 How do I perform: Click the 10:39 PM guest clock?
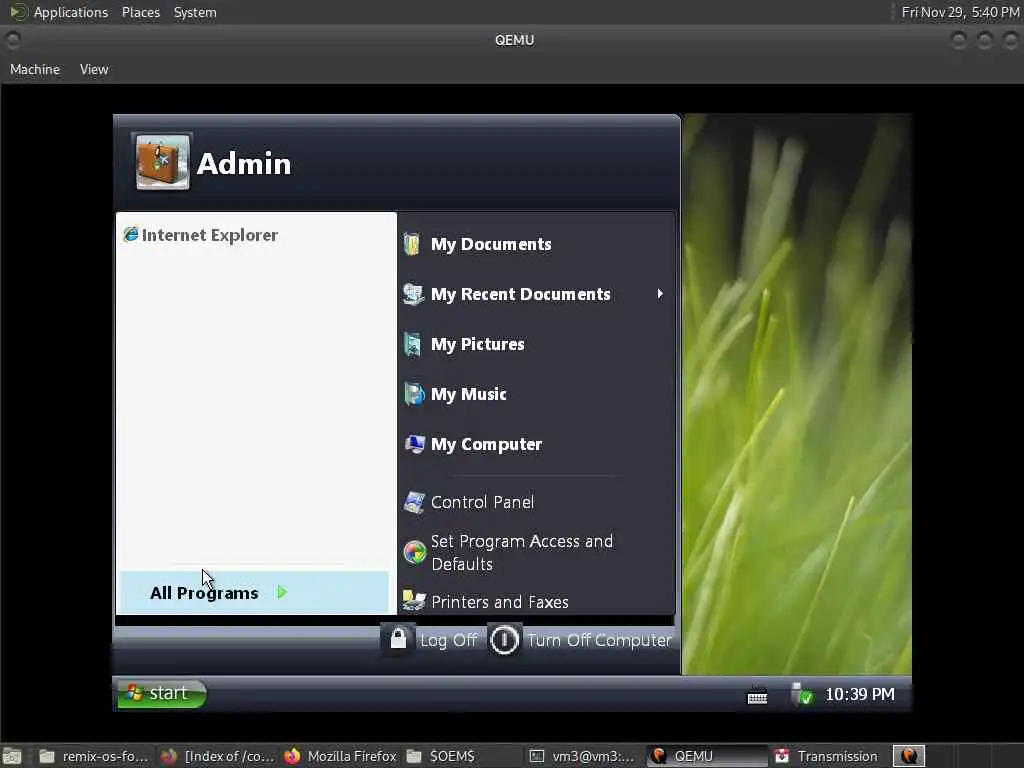tap(859, 694)
